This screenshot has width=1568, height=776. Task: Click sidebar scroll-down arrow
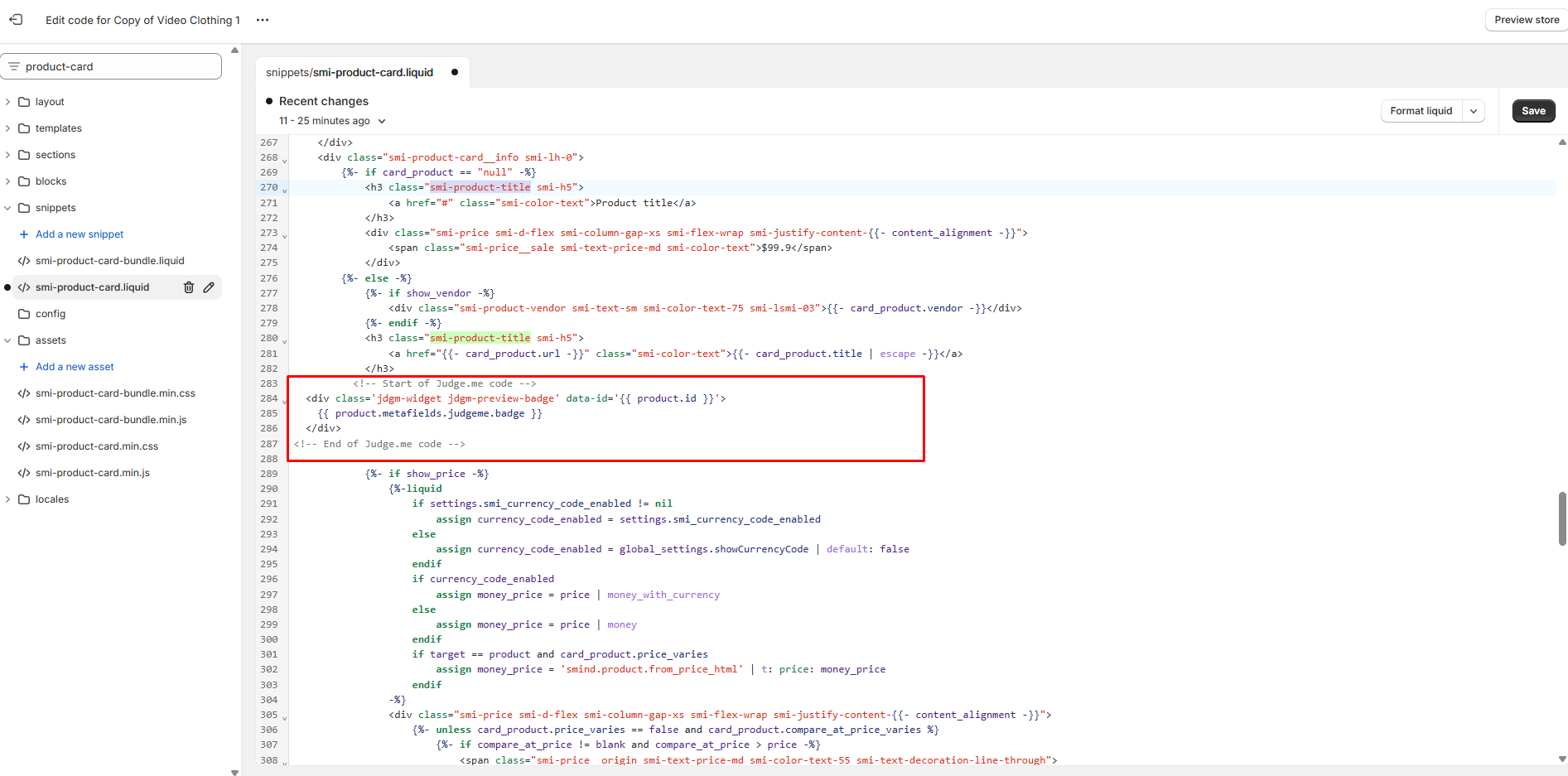234,772
